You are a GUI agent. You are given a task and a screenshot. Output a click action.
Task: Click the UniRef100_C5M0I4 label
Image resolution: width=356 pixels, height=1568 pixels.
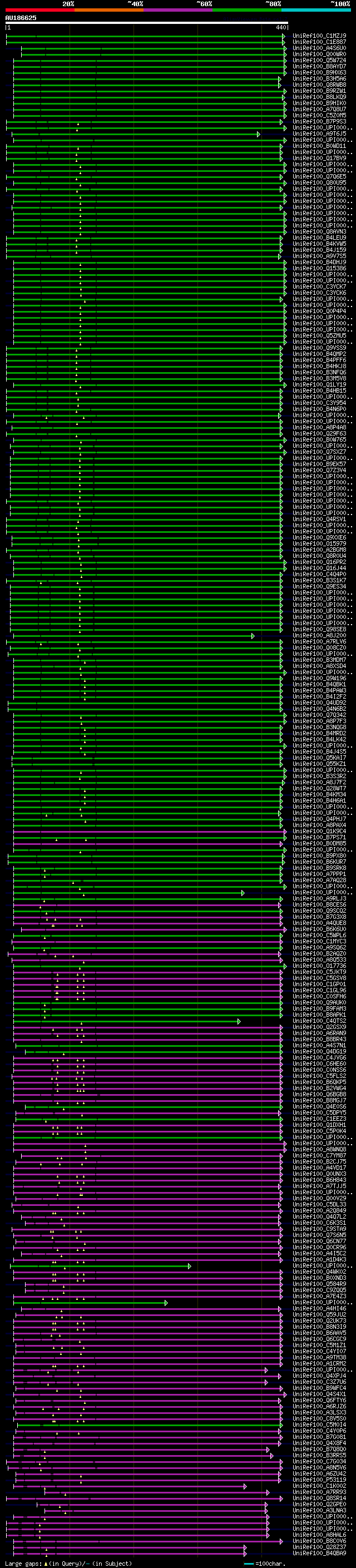click(319, 1424)
